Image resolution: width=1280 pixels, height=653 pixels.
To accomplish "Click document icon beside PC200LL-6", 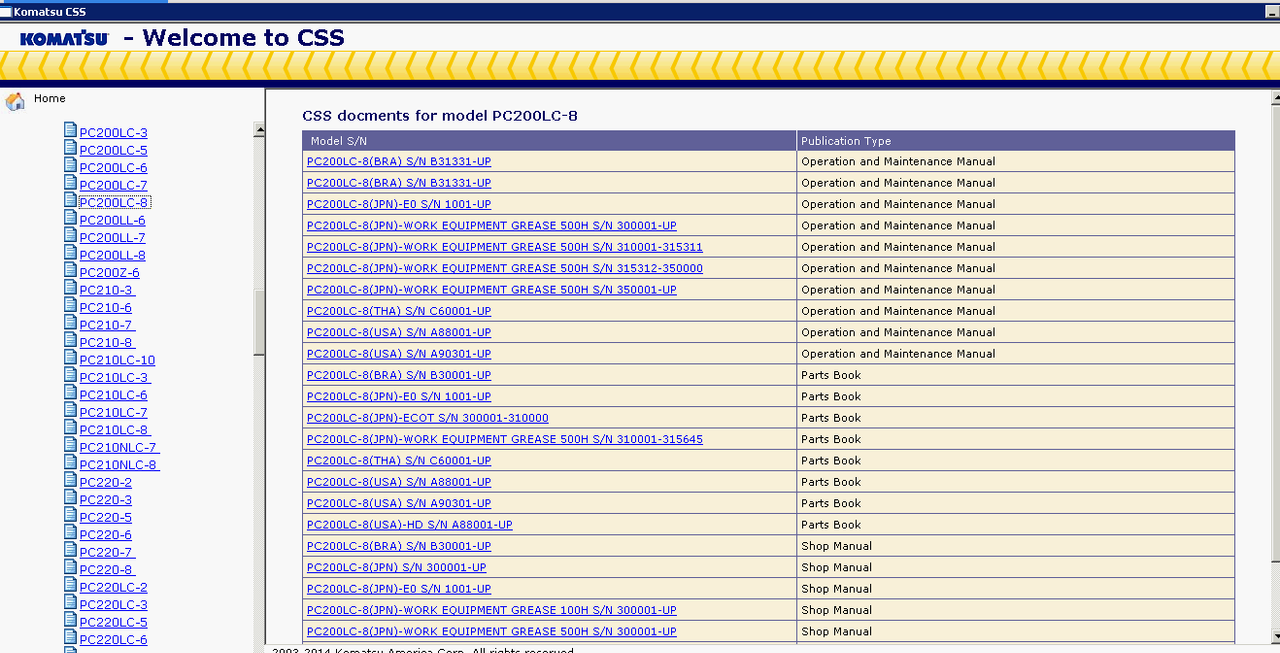I will [x=70, y=218].
